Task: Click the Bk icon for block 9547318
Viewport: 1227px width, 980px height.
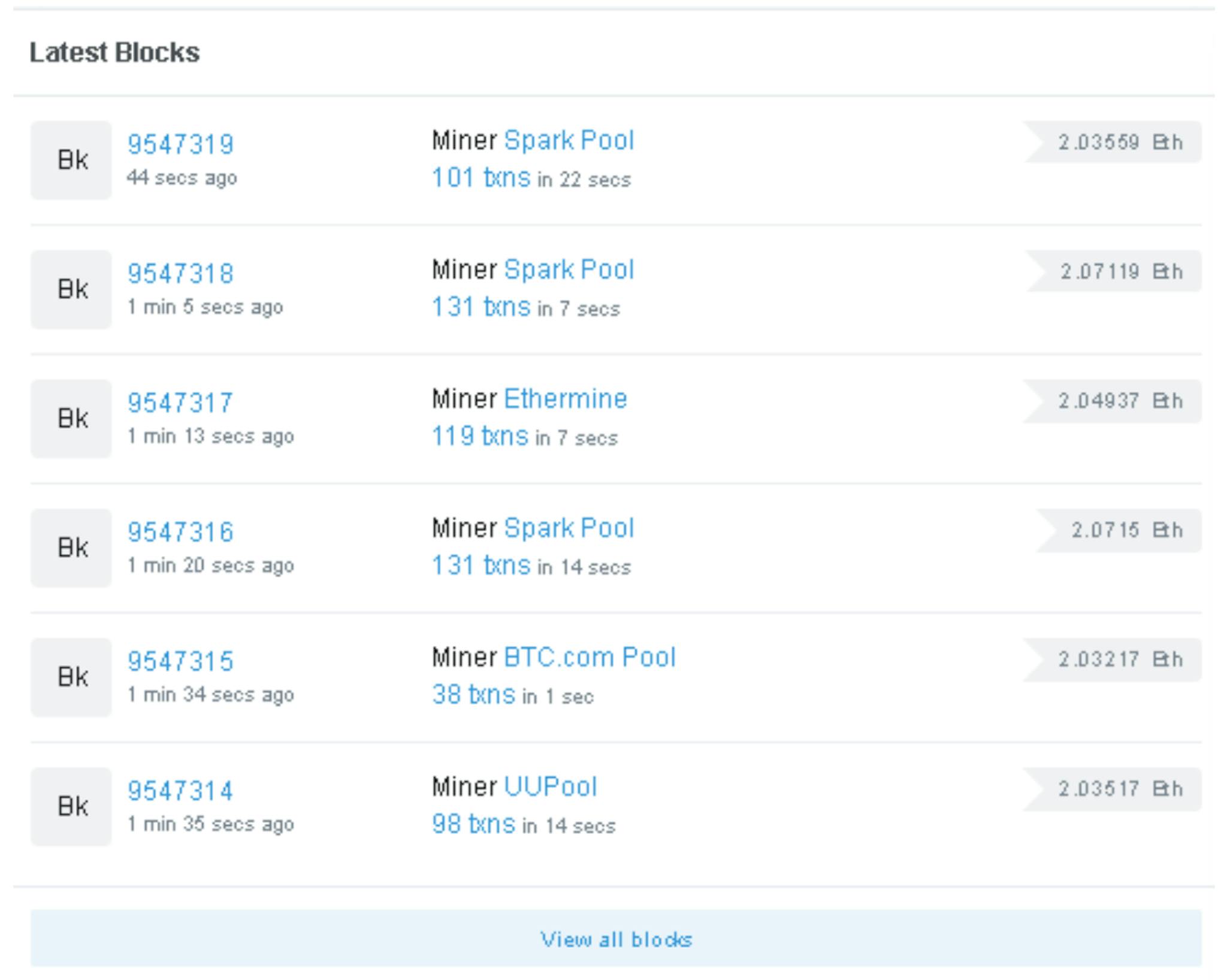Action: (x=71, y=289)
